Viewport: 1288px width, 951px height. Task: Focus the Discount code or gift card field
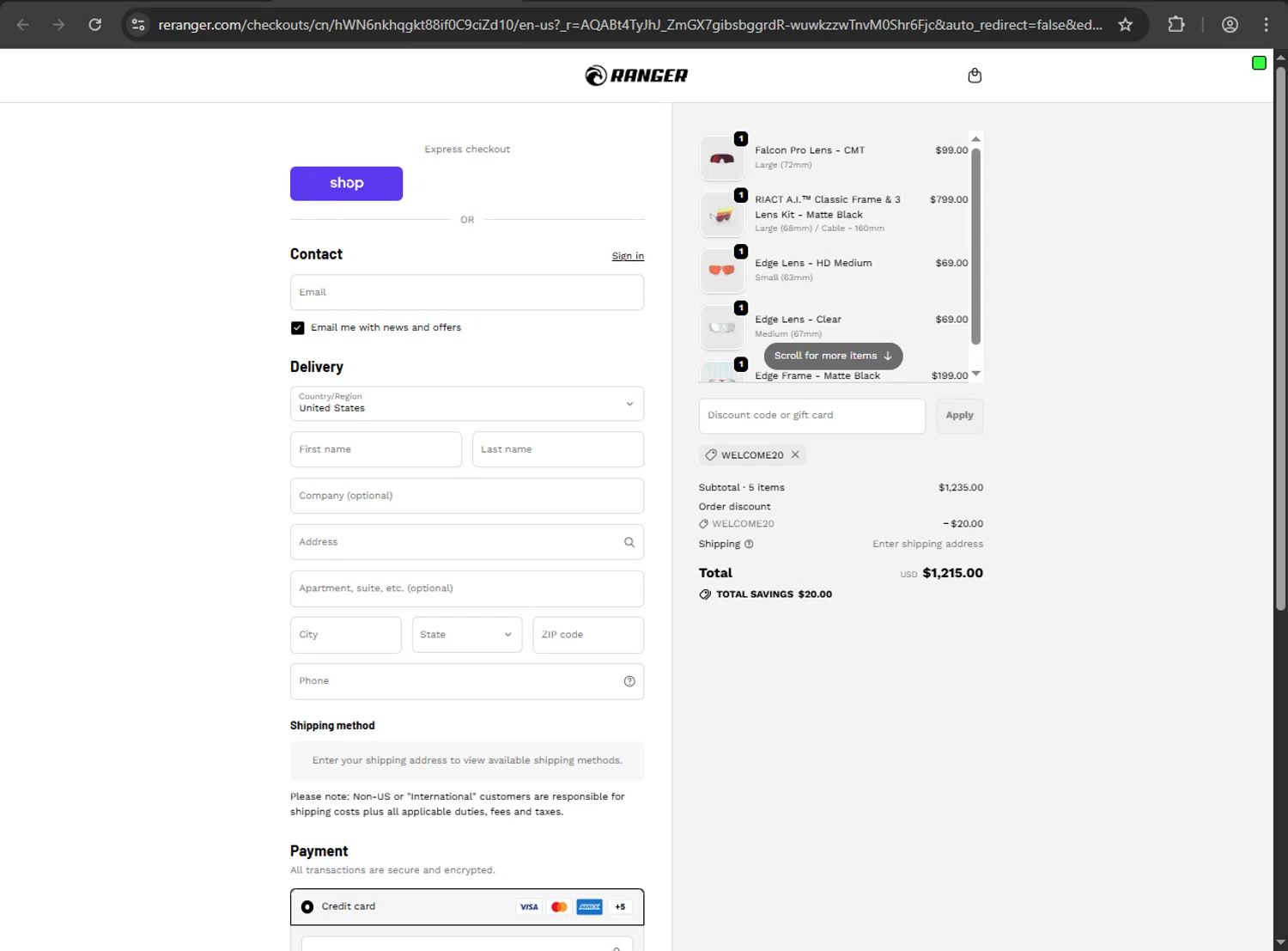click(812, 416)
